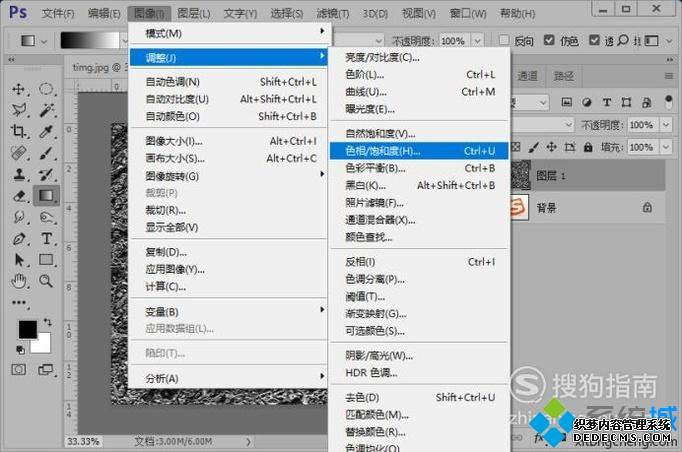Click the lock image pixels brush icon
Image resolution: width=682 pixels, height=452 pixels.
click(534, 147)
